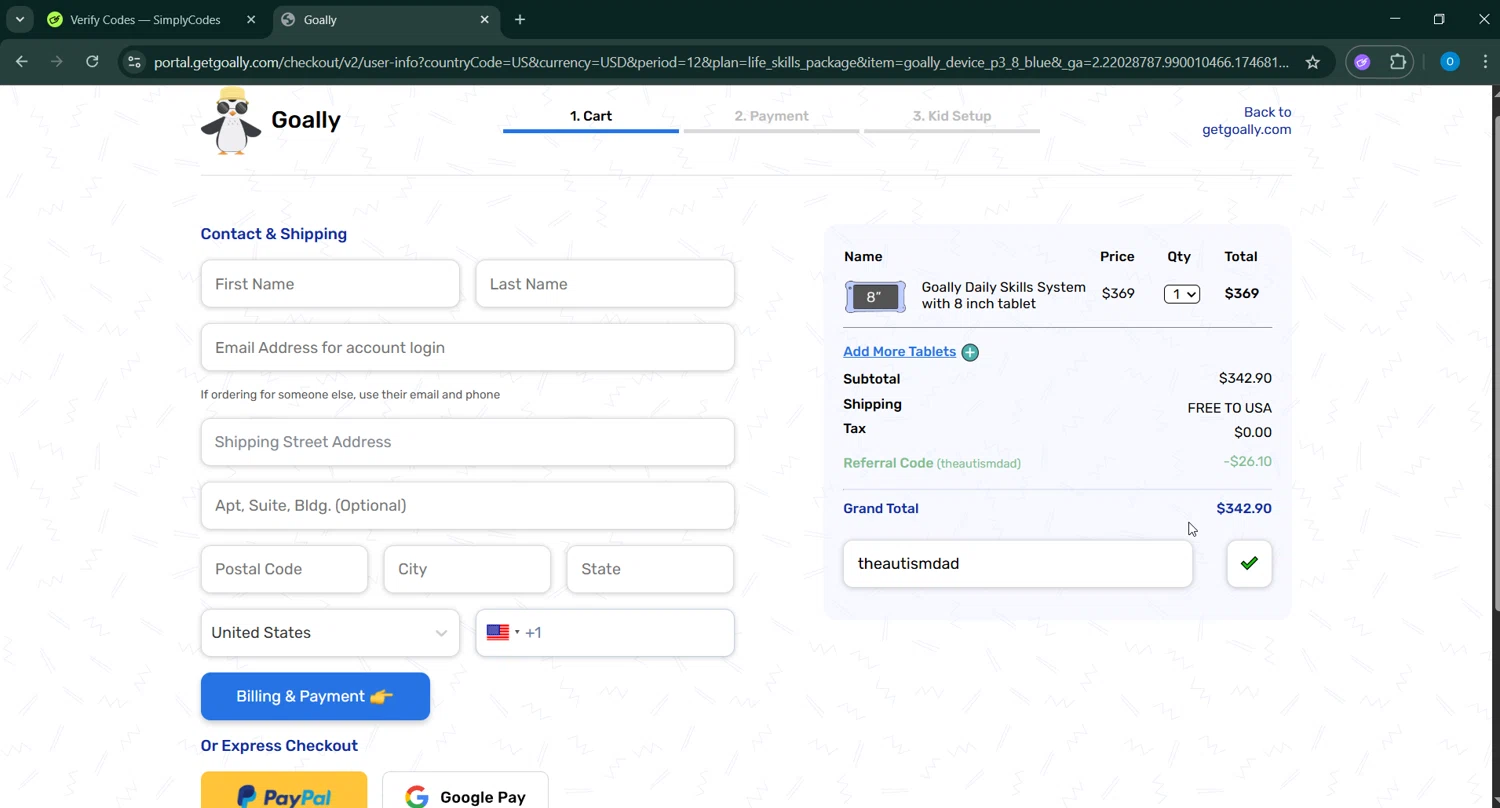Click the Last Name field
The image size is (1500, 808).
pyautogui.click(x=605, y=284)
